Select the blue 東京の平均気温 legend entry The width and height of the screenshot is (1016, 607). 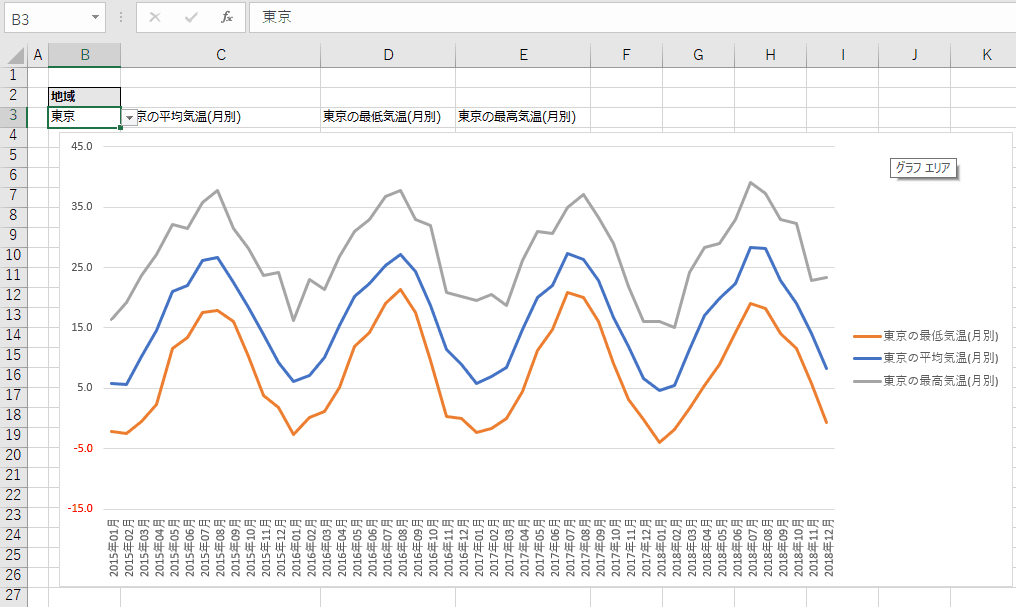point(940,358)
